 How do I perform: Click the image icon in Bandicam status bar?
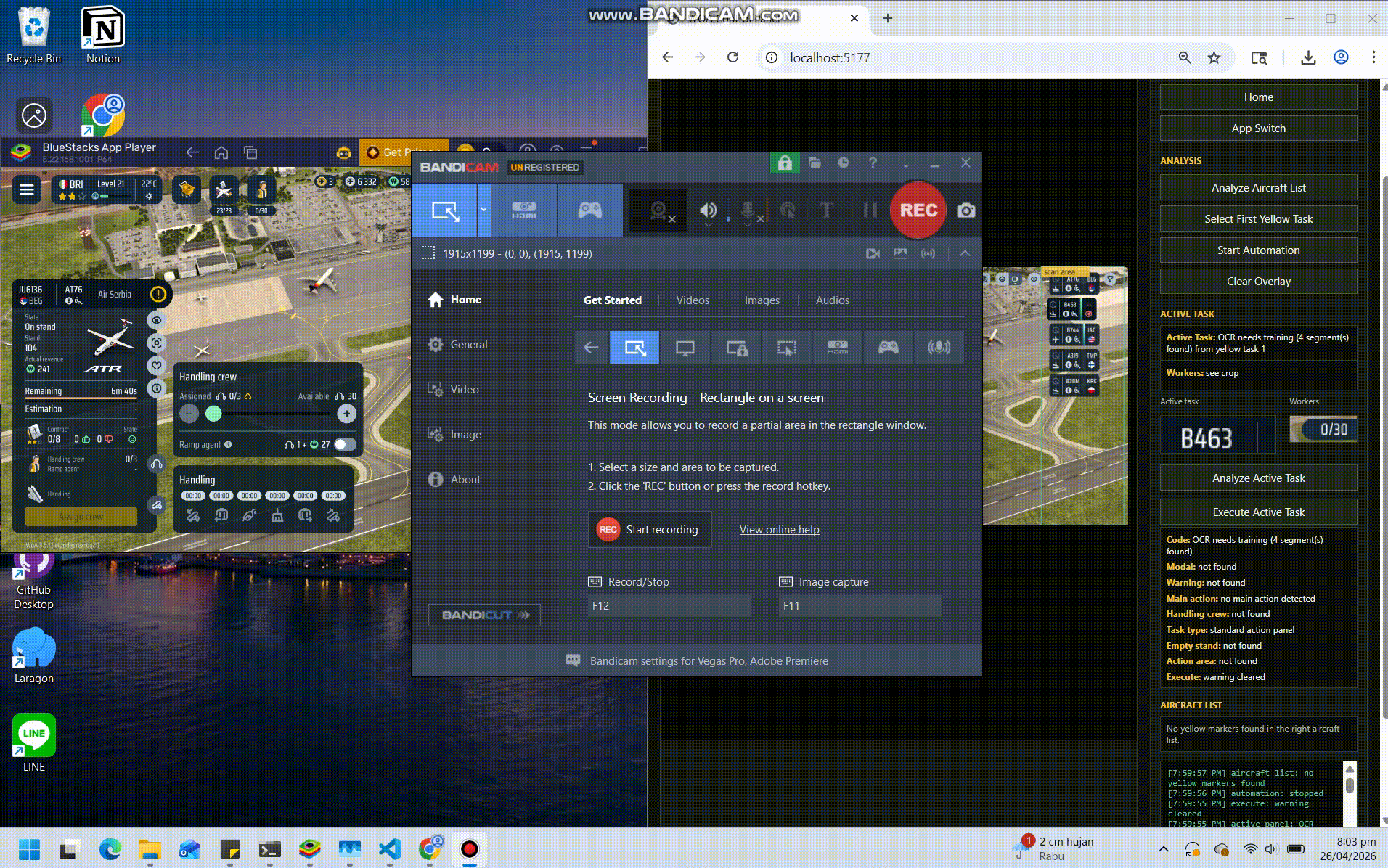[900, 253]
